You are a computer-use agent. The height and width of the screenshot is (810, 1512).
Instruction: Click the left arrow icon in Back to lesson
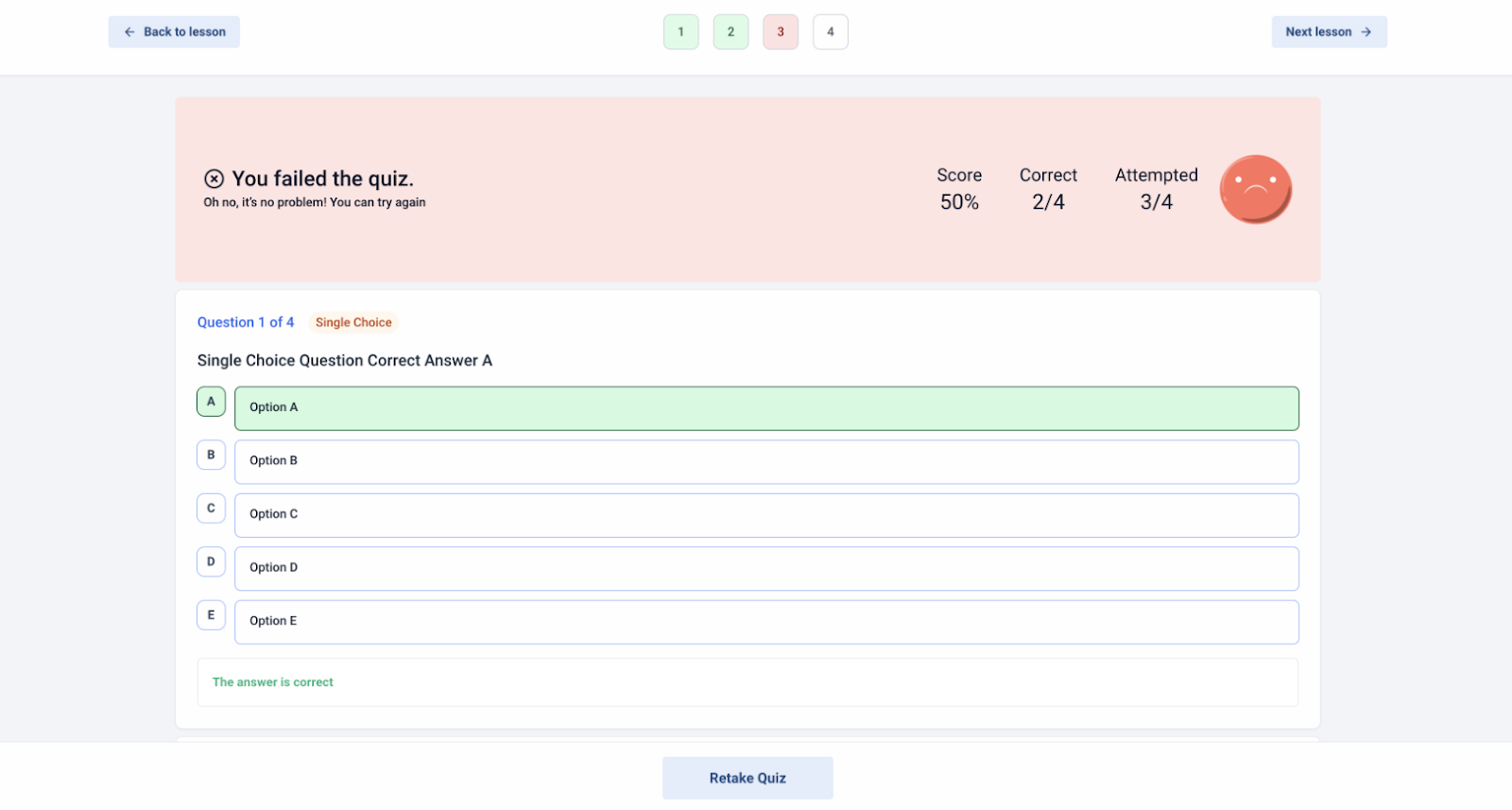pos(129,32)
